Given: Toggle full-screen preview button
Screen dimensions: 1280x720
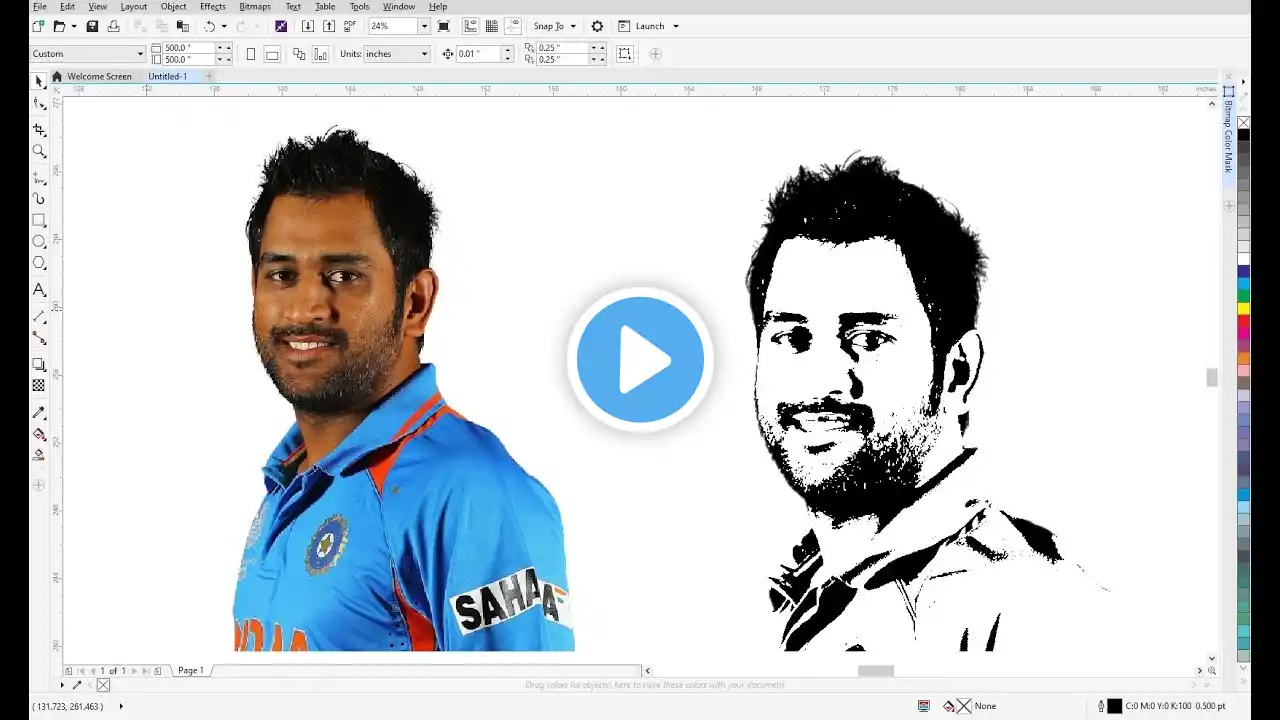Looking at the screenshot, I should tap(443, 26).
